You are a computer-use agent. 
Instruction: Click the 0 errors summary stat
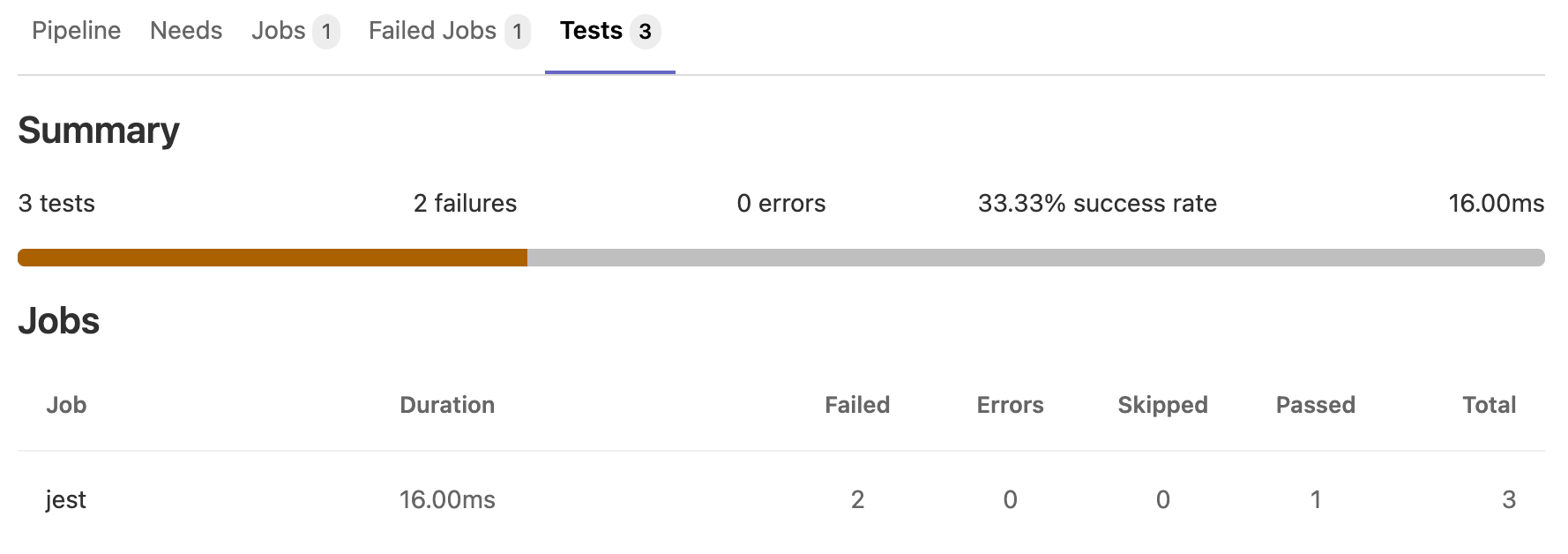(x=780, y=203)
